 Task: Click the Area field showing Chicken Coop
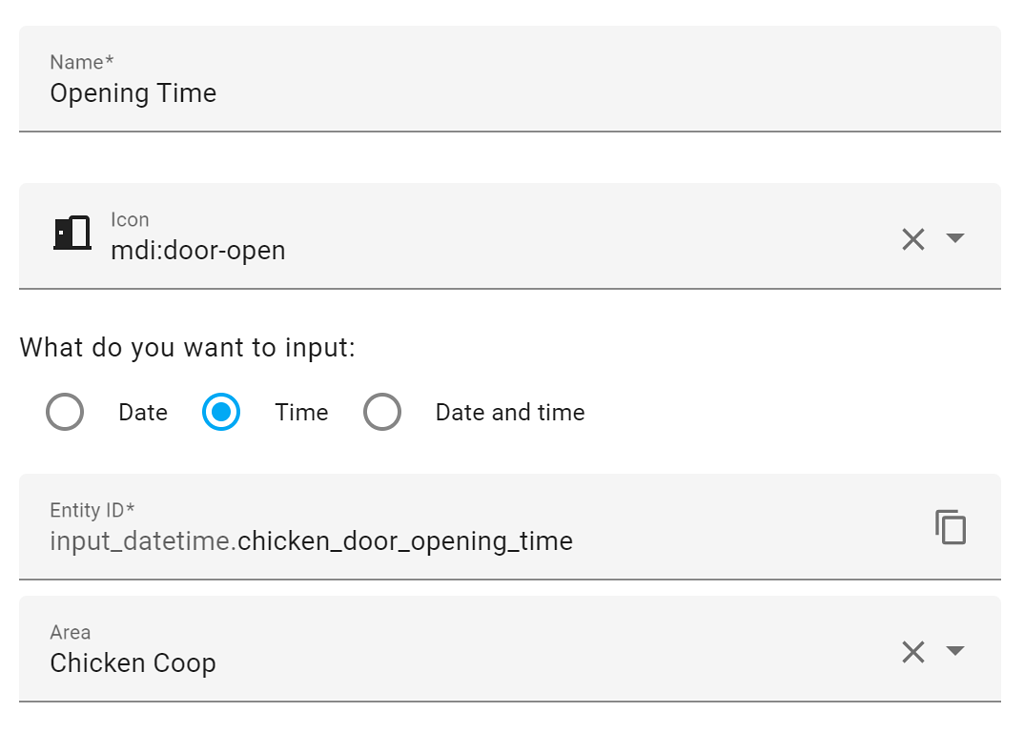click(x=133, y=662)
